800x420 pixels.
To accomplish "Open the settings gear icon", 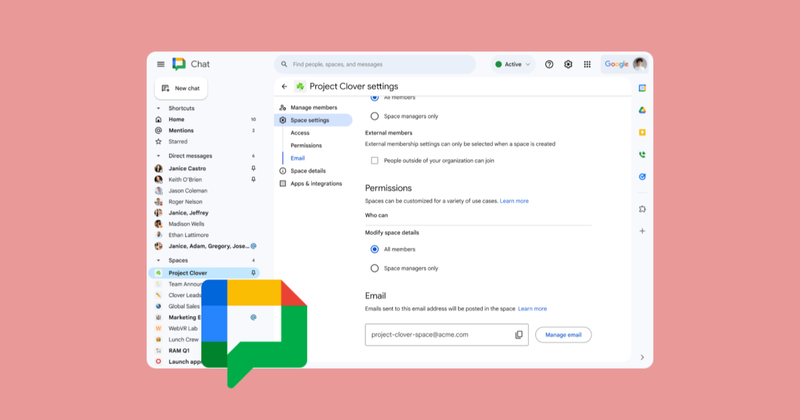I will (568, 64).
